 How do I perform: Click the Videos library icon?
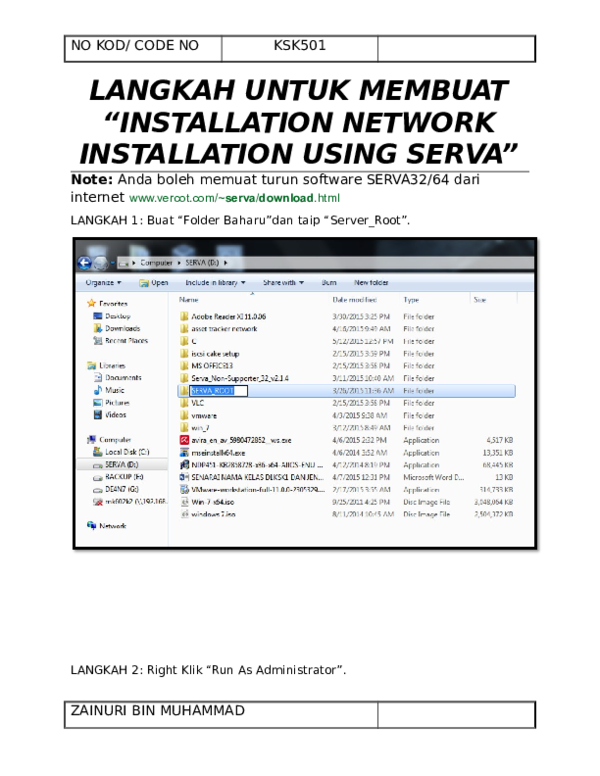[x=98, y=415]
